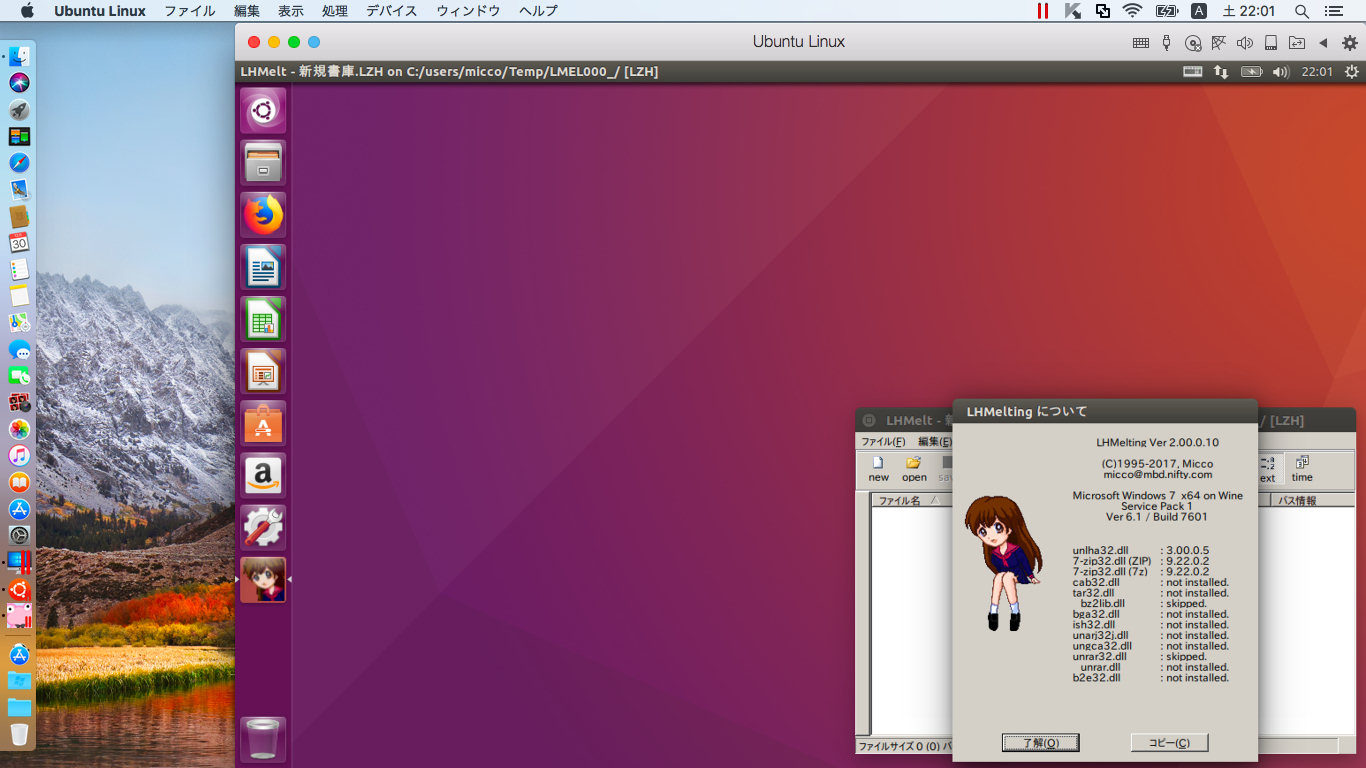Open Safari from the macOS Dock
Image resolution: width=1366 pixels, height=768 pixels.
[x=19, y=163]
